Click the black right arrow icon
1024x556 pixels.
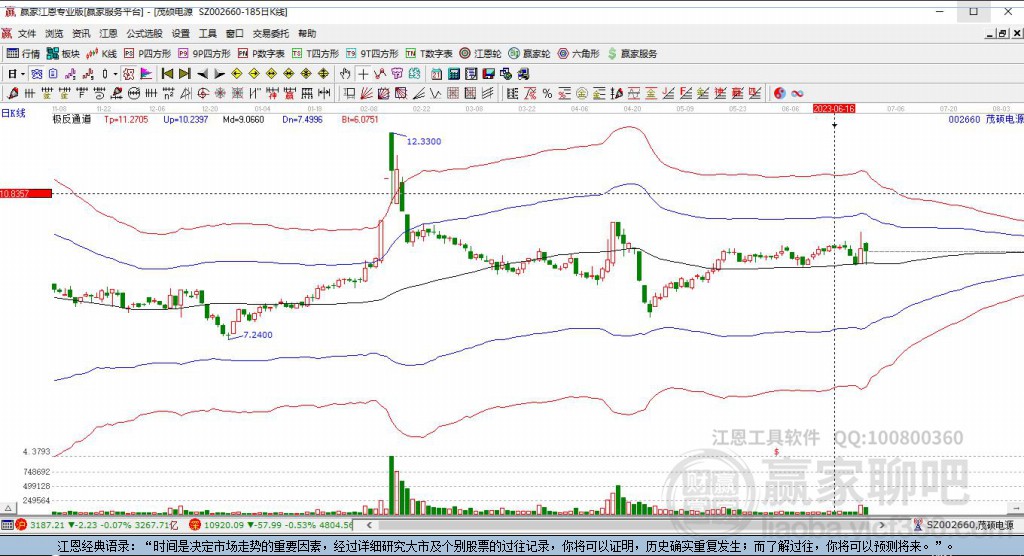219,74
